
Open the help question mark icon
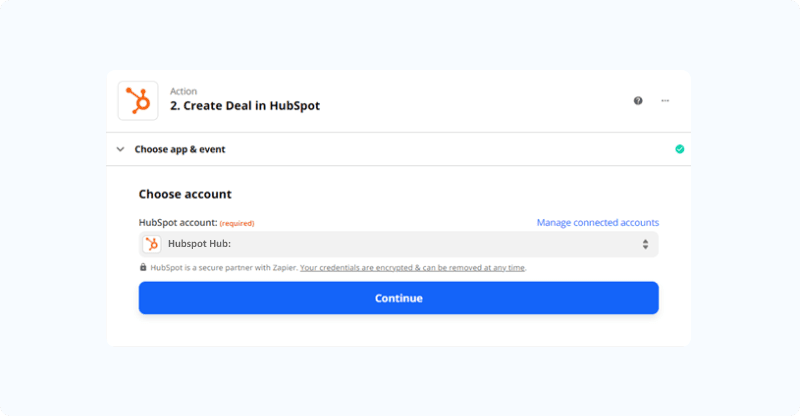coord(638,101)
